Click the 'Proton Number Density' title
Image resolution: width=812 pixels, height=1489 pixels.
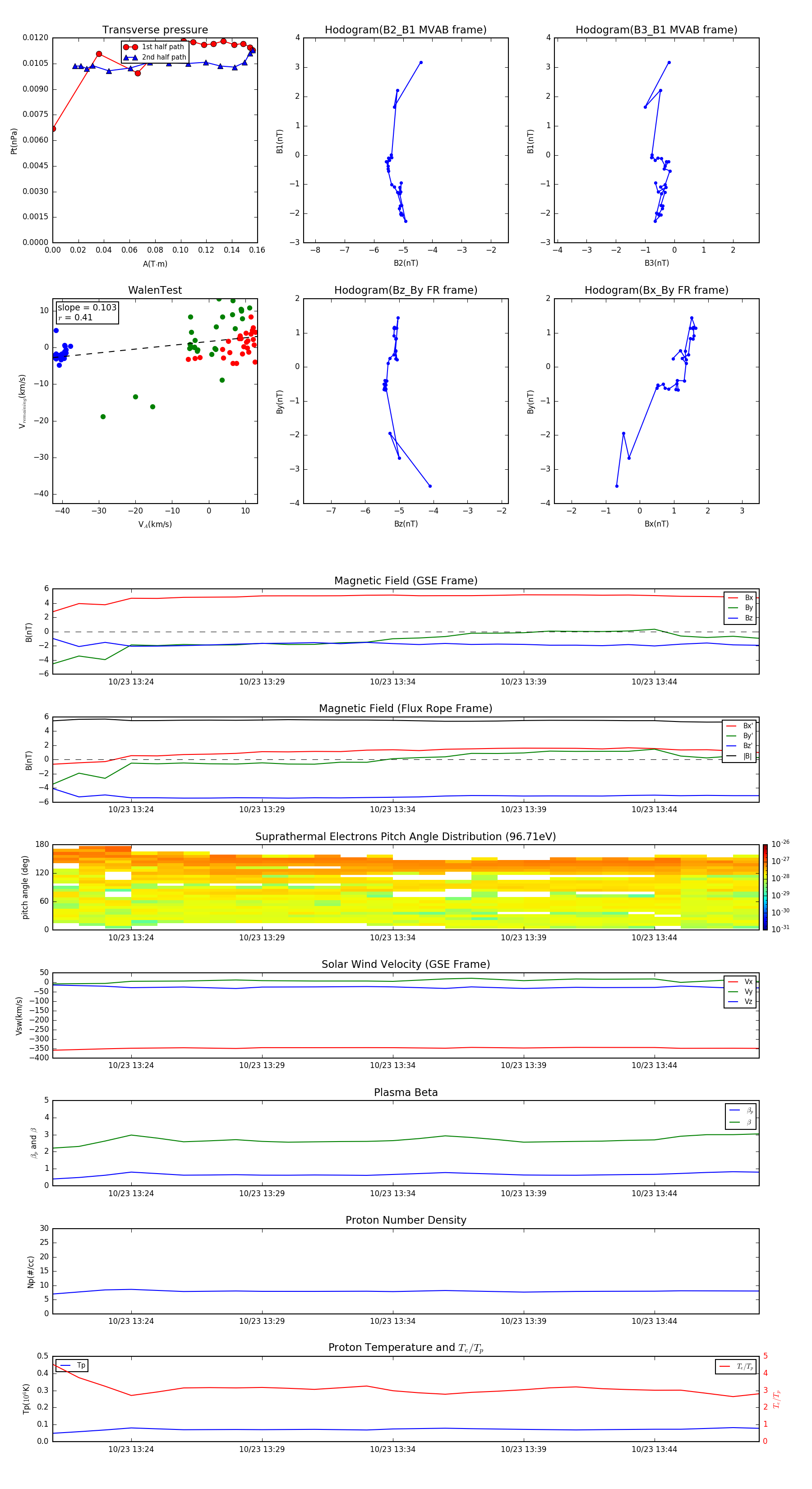406,1220
